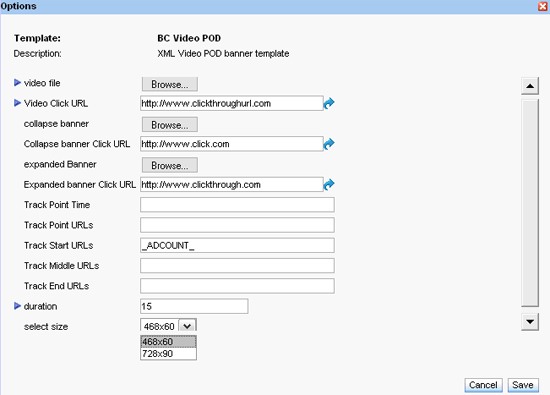The image size is (550, 395).
Task: Focus the Track Point URLs field
Action: pyautogui.click(x=237, y=225)
